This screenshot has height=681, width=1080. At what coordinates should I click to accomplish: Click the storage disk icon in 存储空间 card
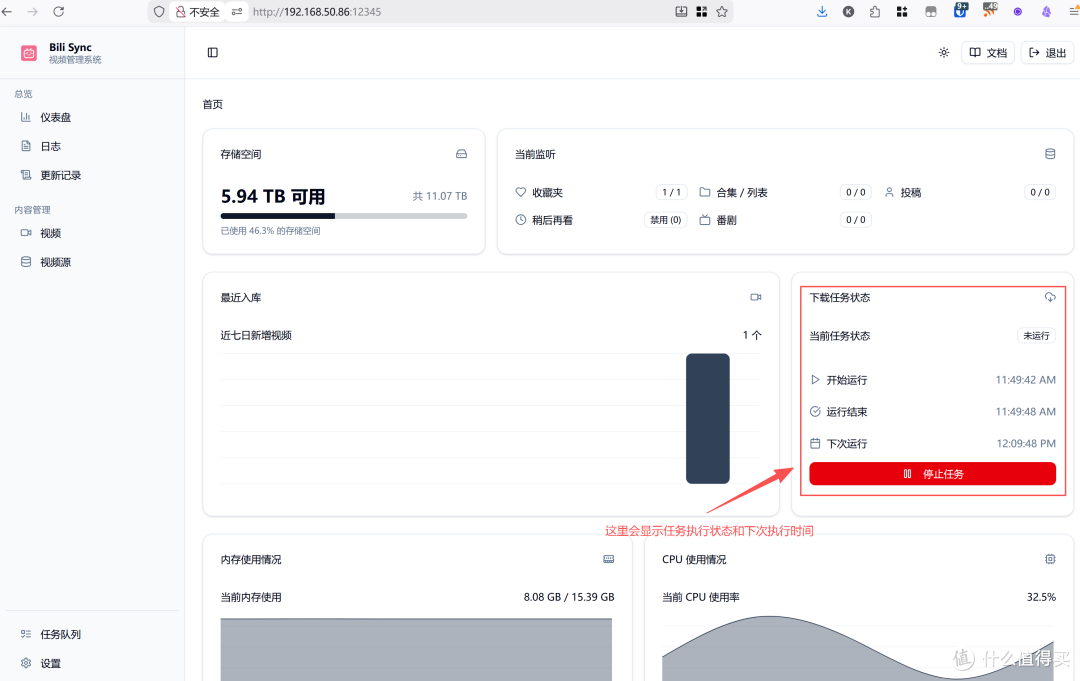click(461, 154)
